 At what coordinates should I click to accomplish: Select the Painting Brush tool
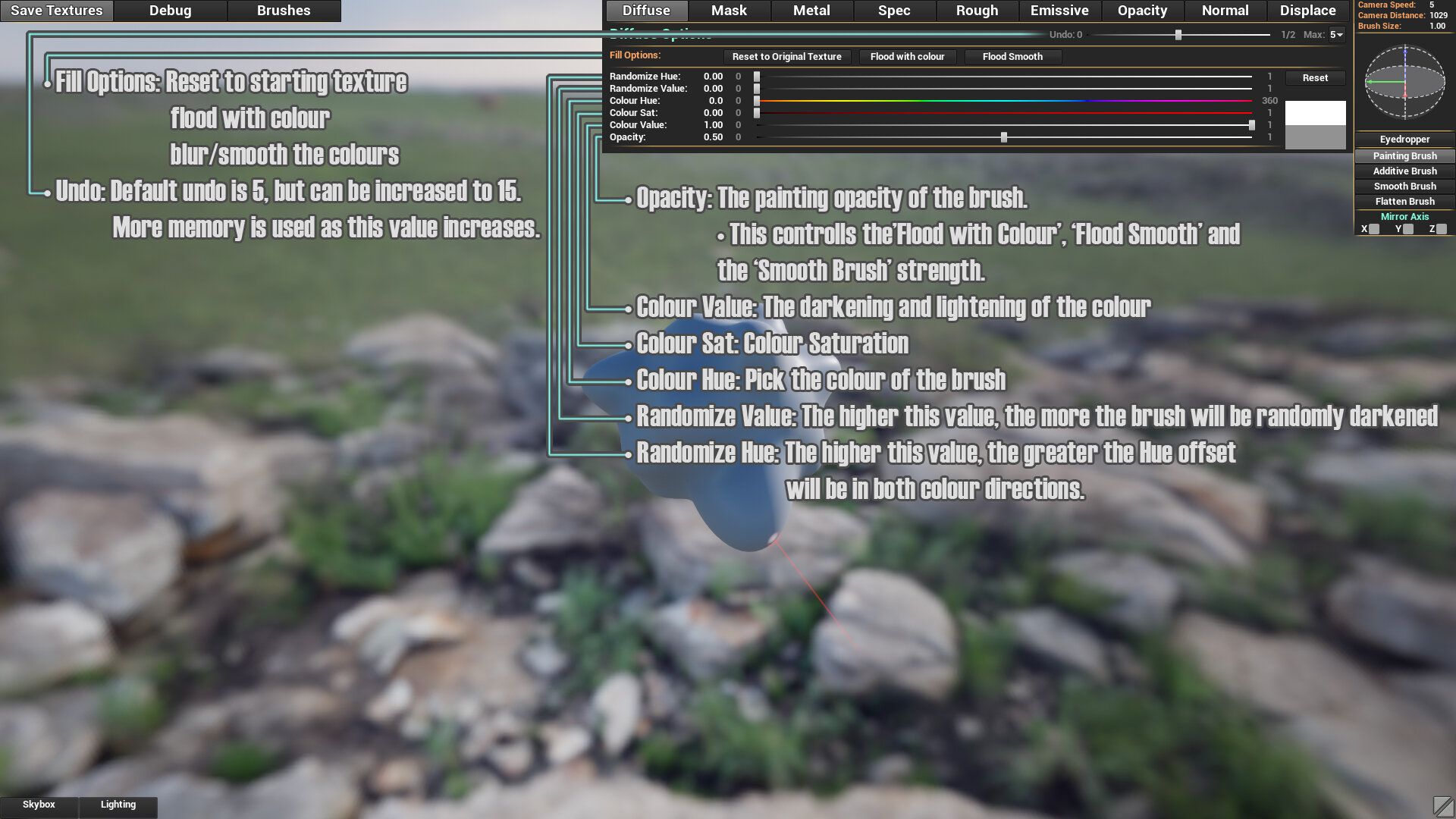click(x=1404, y=155)
